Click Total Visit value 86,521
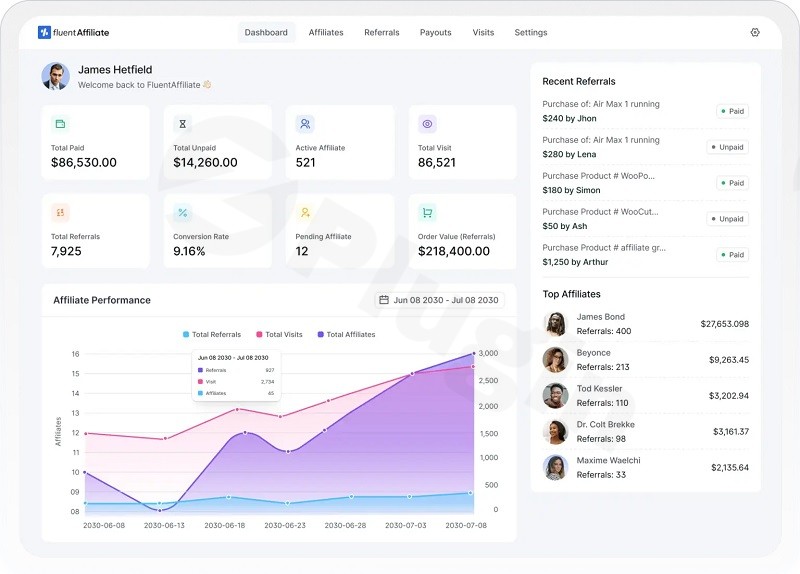 pos(437,163)
